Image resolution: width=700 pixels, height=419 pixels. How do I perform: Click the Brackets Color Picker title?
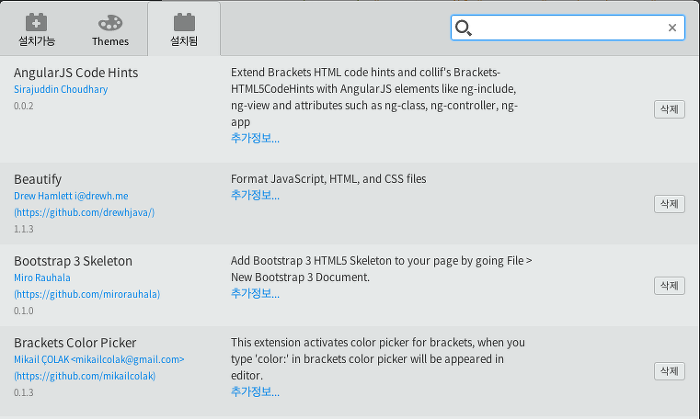[x=75, y=343]
